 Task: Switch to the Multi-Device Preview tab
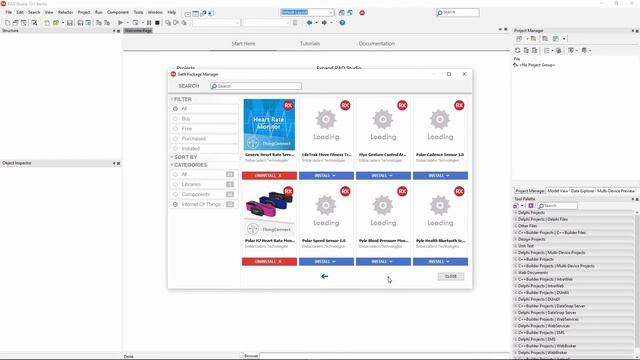tap(616, 191)
